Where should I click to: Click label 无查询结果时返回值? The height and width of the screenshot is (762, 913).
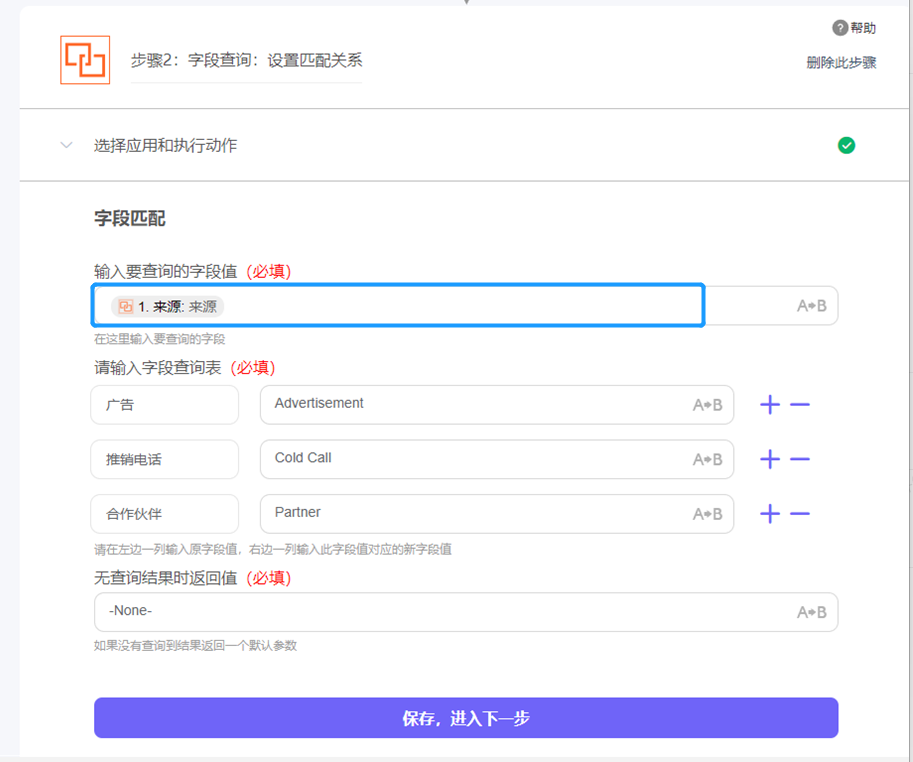coord(165,578)
